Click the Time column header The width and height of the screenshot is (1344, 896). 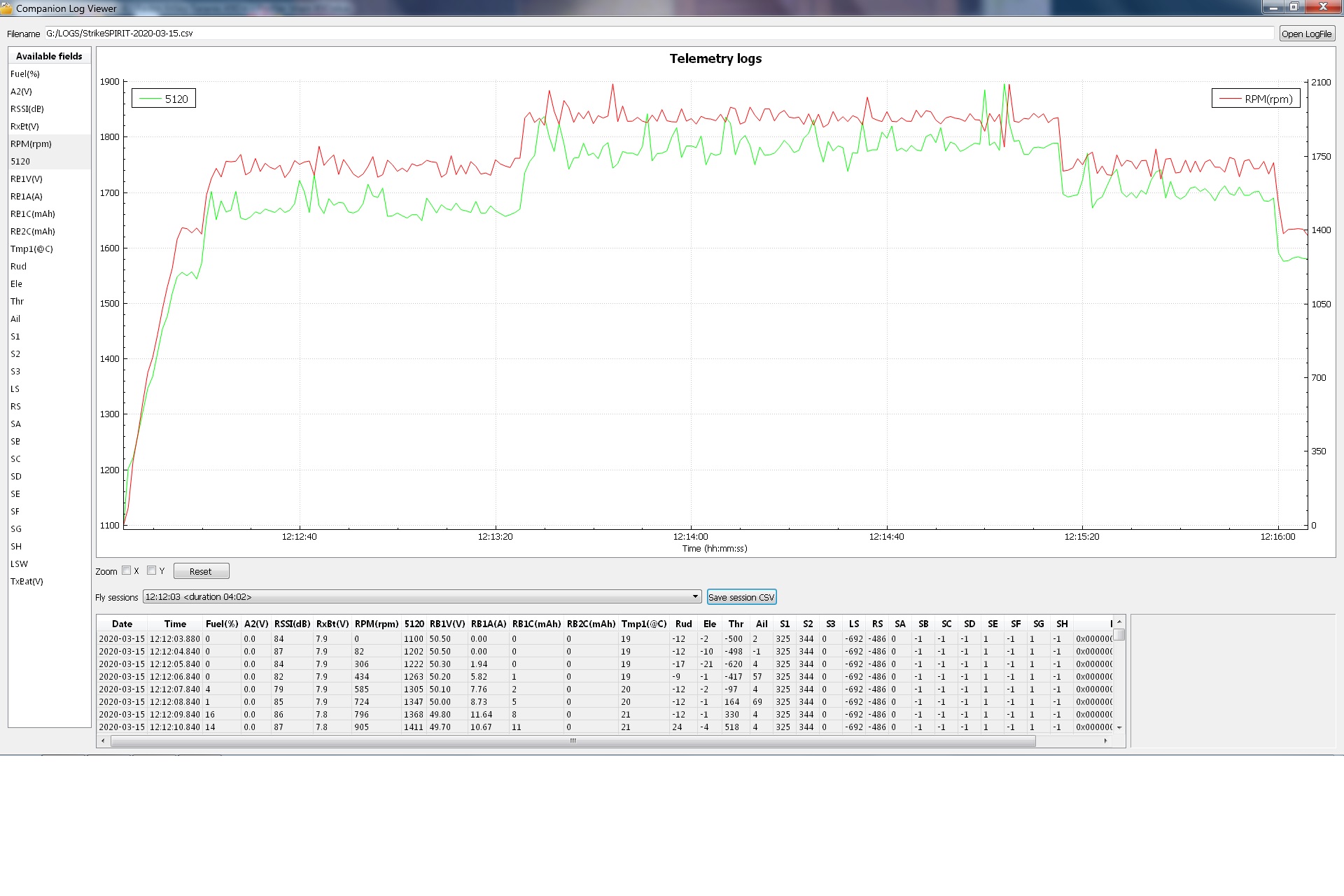click(175, 624)
